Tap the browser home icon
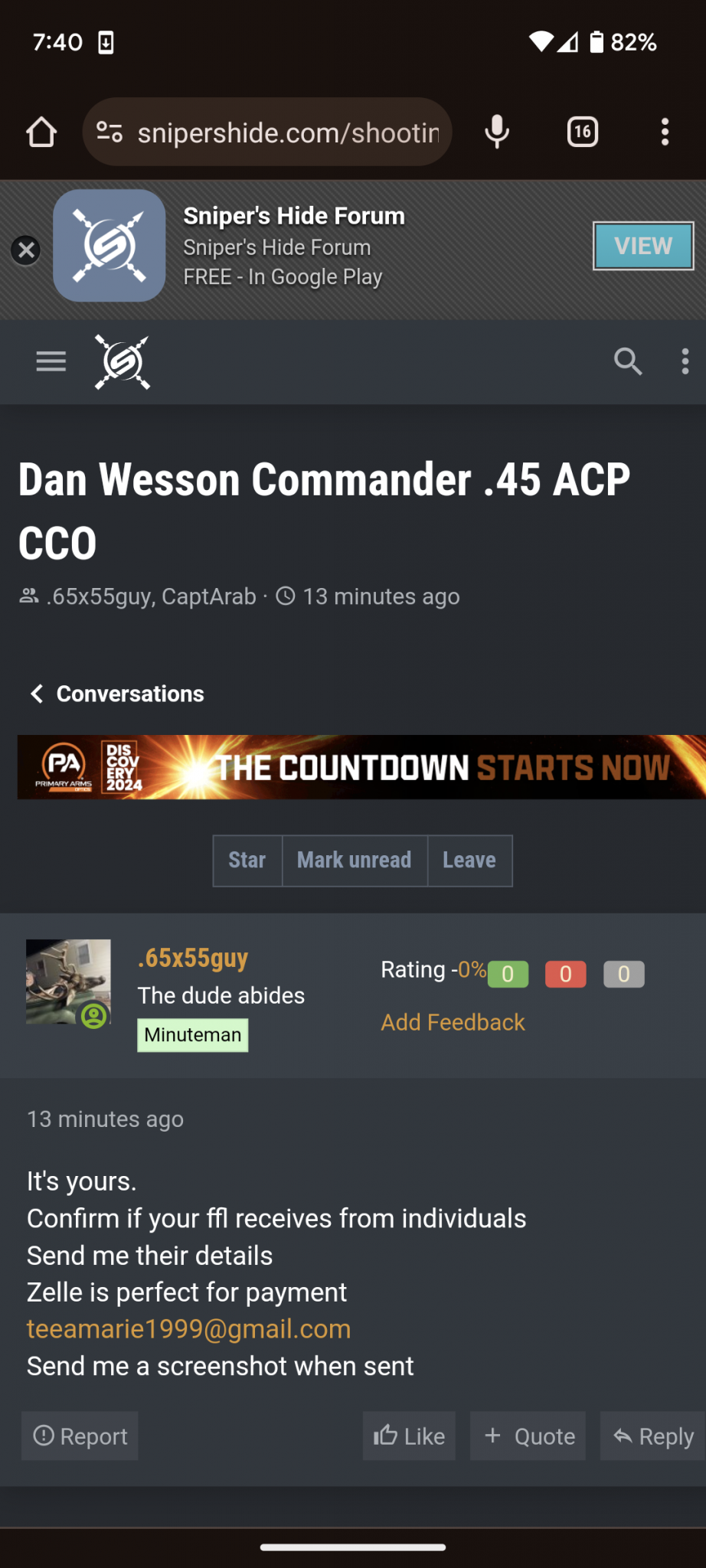This screenshot has width=706, height=1568. 41,132
